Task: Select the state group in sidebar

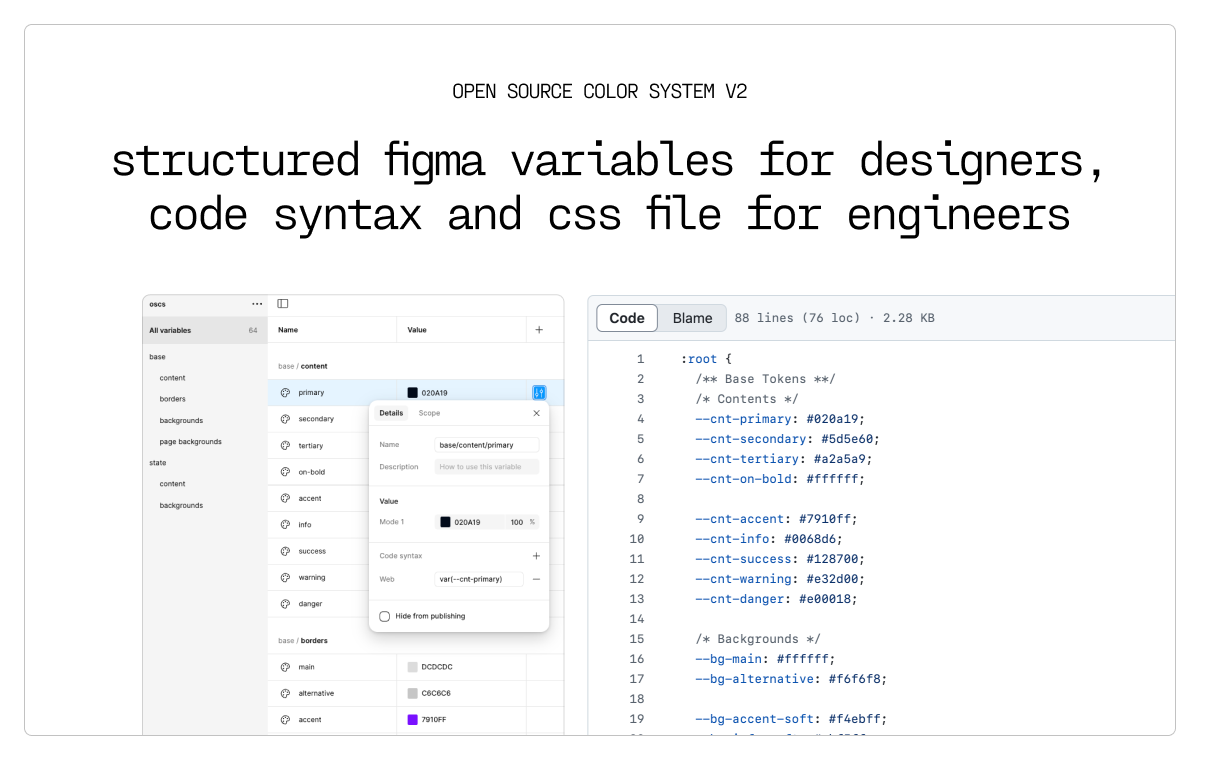Action: pyautogui.click(x=158, y=463)
